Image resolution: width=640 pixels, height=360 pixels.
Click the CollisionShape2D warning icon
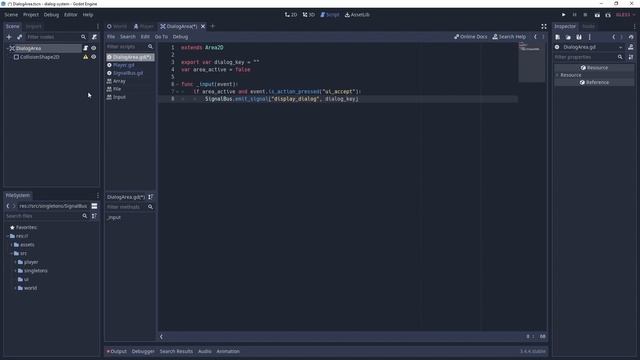click(86, 57)
